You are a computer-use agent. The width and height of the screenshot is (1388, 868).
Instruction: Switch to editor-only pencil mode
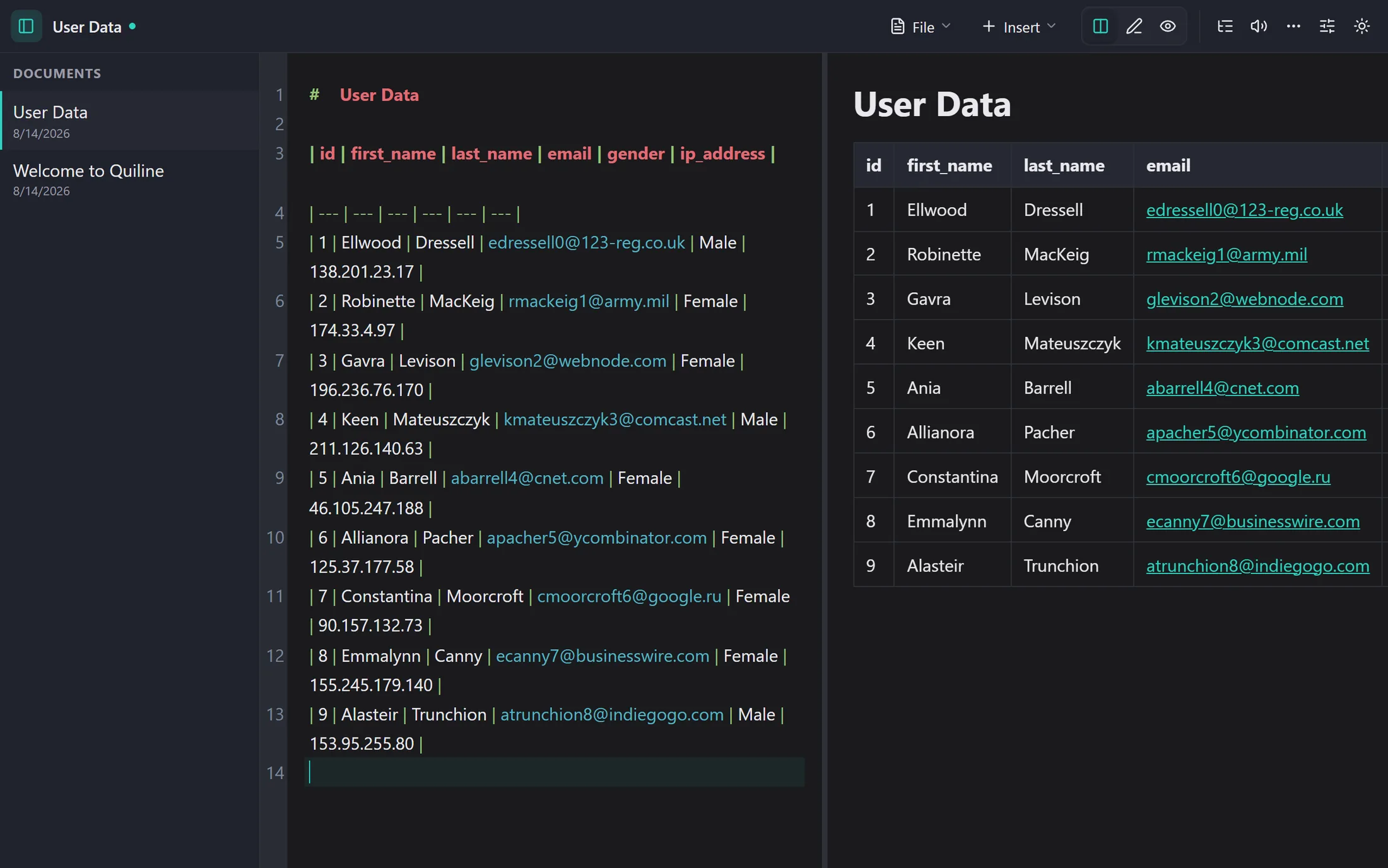(x=1134, y=26)
